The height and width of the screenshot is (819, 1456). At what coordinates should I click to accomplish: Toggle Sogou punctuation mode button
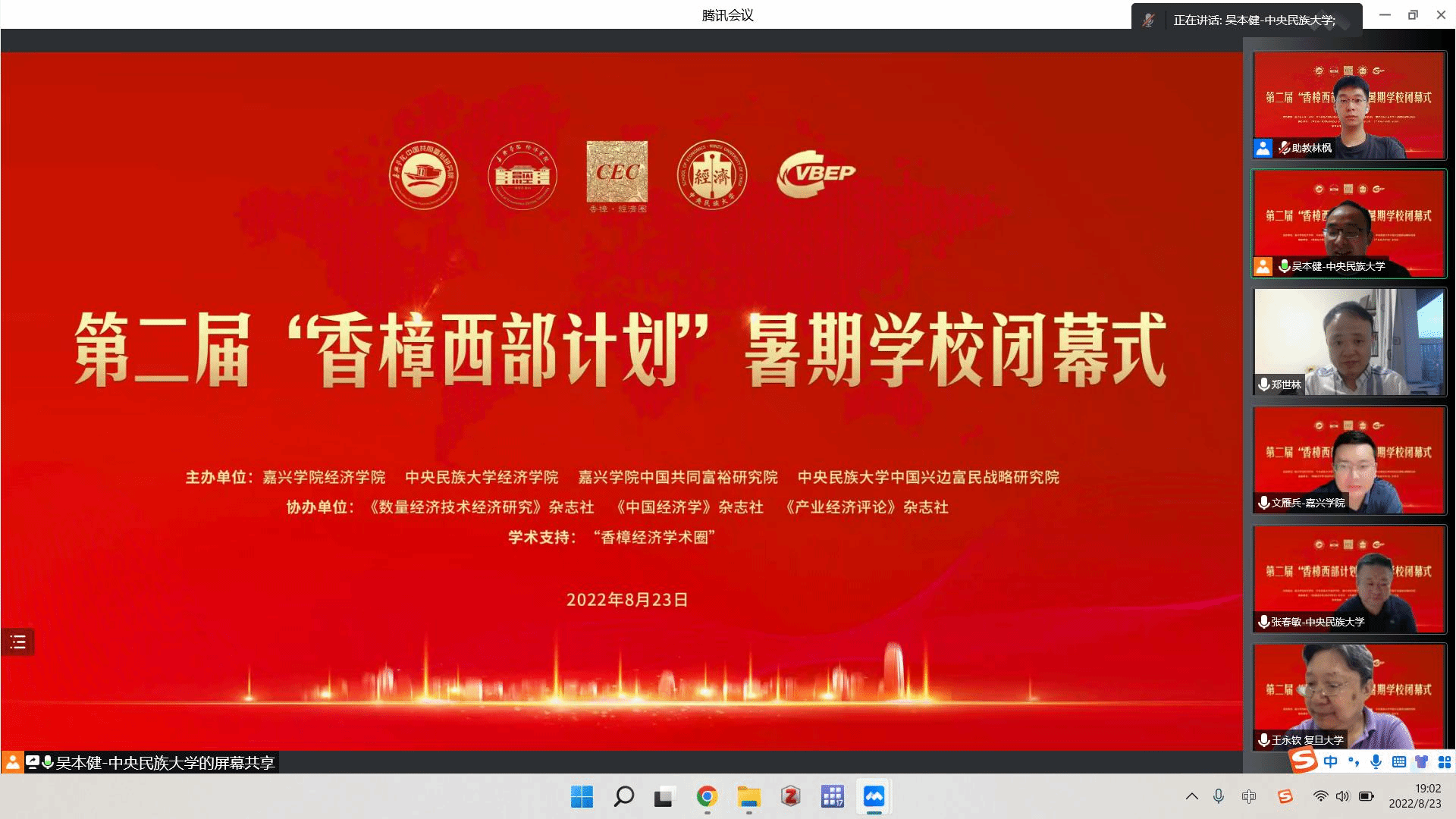point(1354,761)
